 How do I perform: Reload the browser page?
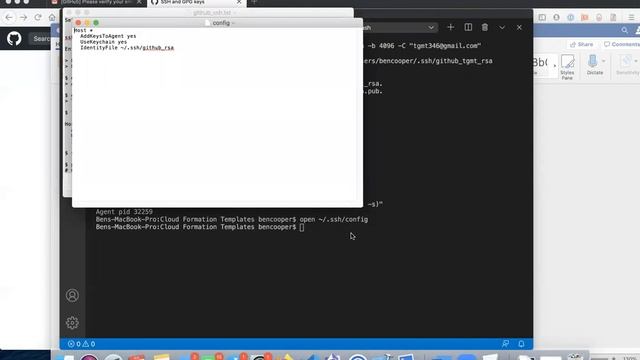[x=38, y=18]
